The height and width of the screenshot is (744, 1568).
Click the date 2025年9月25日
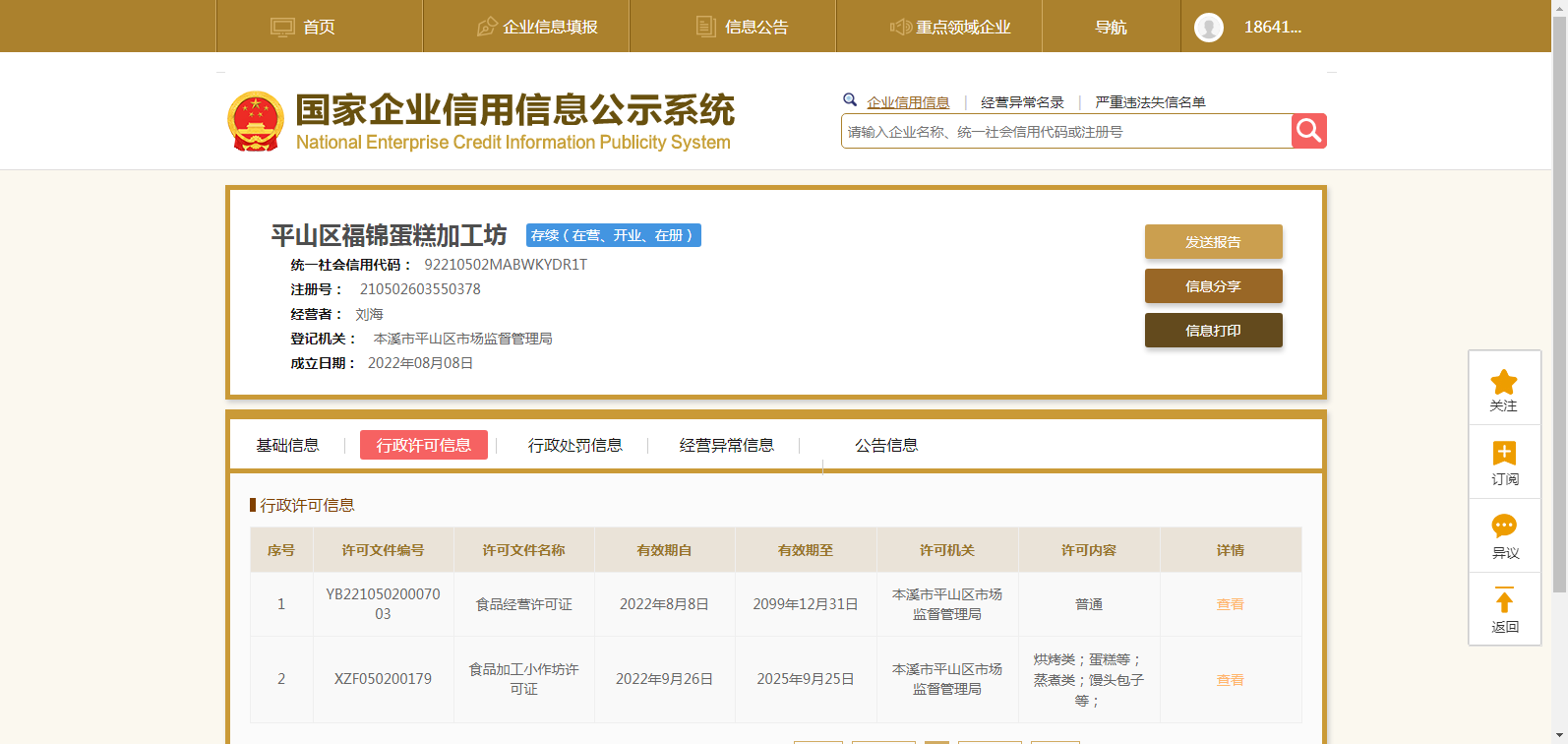[806, 679]
